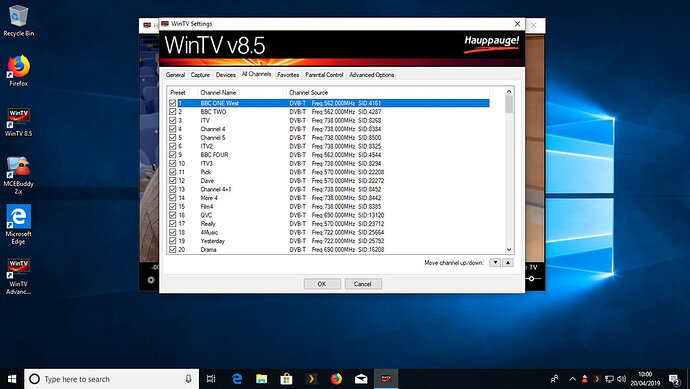The height and width of the screenshot is (389, 690).
Task: Open the Recycle Bin desktop icon
Action: 18,21
